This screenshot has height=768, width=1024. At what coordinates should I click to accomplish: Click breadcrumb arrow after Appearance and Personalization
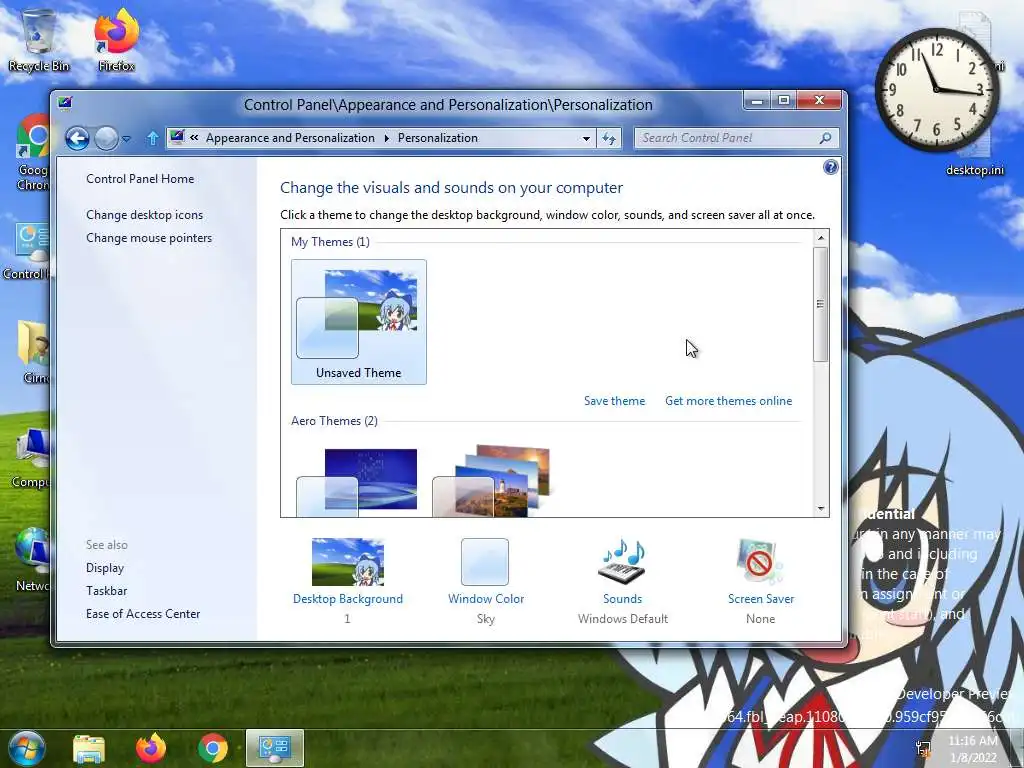pos(387,138)
